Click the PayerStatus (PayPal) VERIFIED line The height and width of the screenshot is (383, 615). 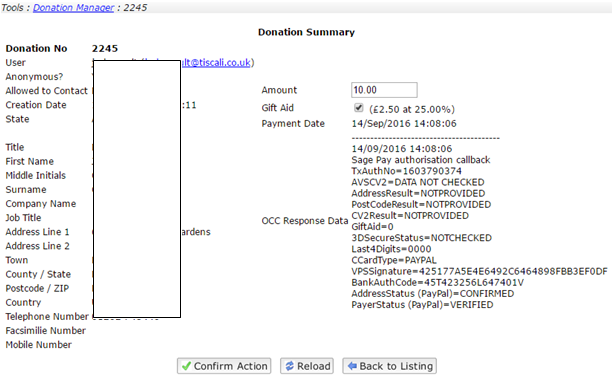422,305
